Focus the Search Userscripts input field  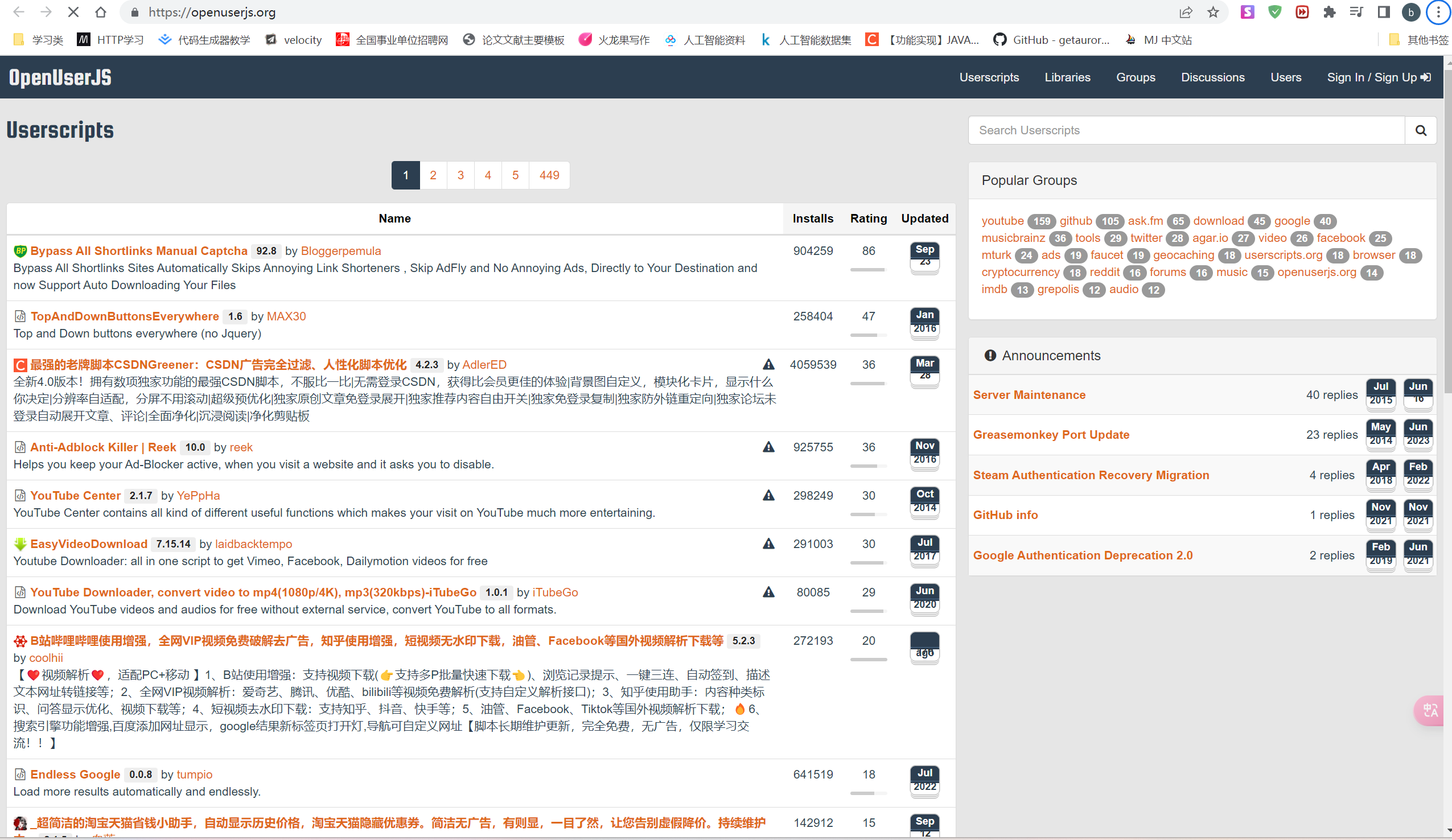[x=1186, y=131]
